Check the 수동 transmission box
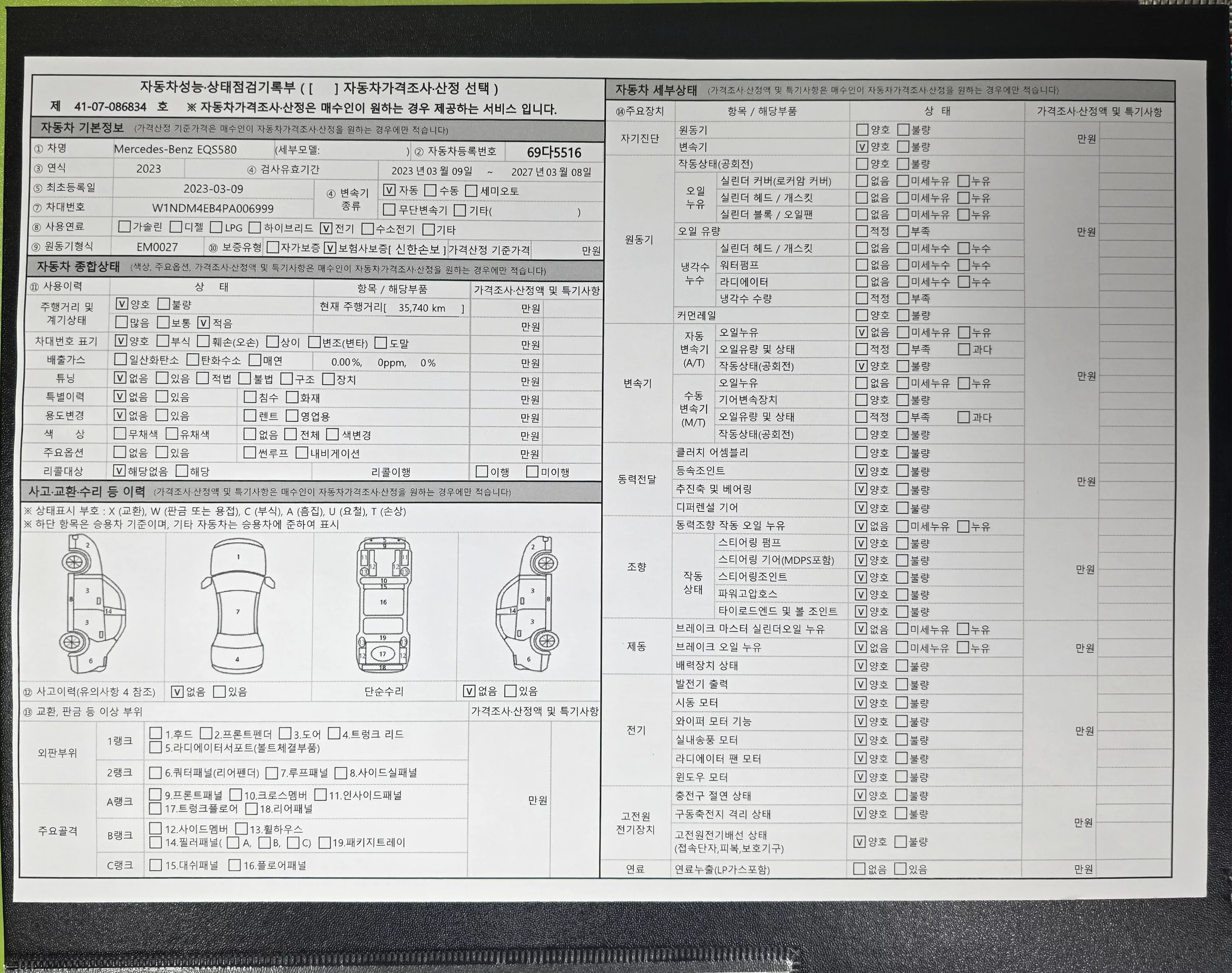The height and width of the screenshot is (973, 1232). (x=430, y=190)
